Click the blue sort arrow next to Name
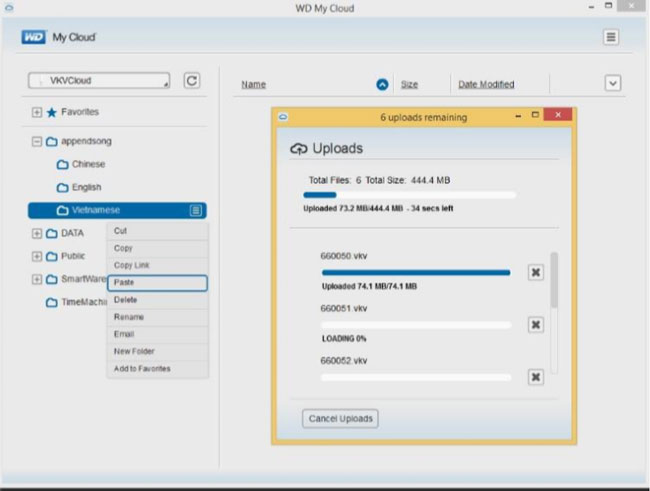The height and width of the screenshot is (491, 650). pos(382,85)
